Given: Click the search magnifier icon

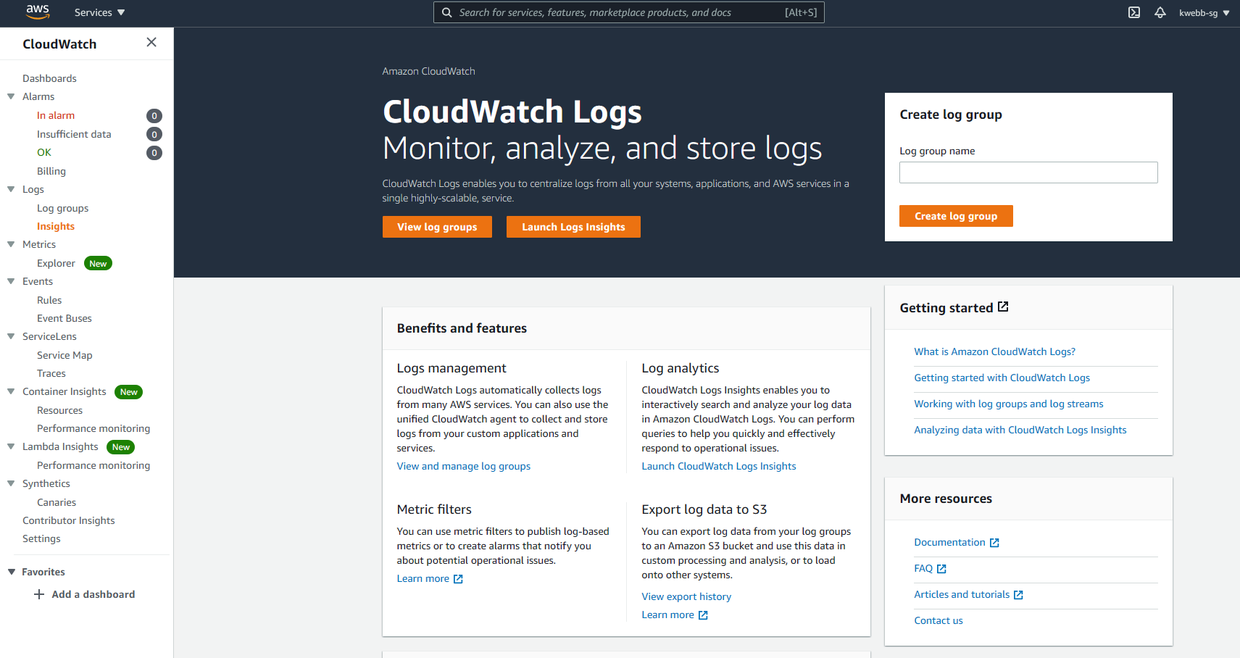Looking at the screenshot, I should click(445, 13).
